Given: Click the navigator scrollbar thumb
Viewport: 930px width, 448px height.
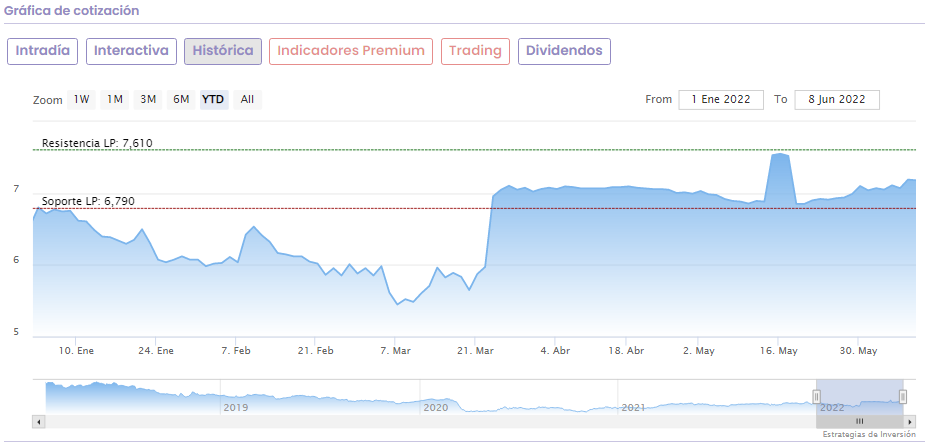Looking at the screenshot, I should (x=859, y=422).
